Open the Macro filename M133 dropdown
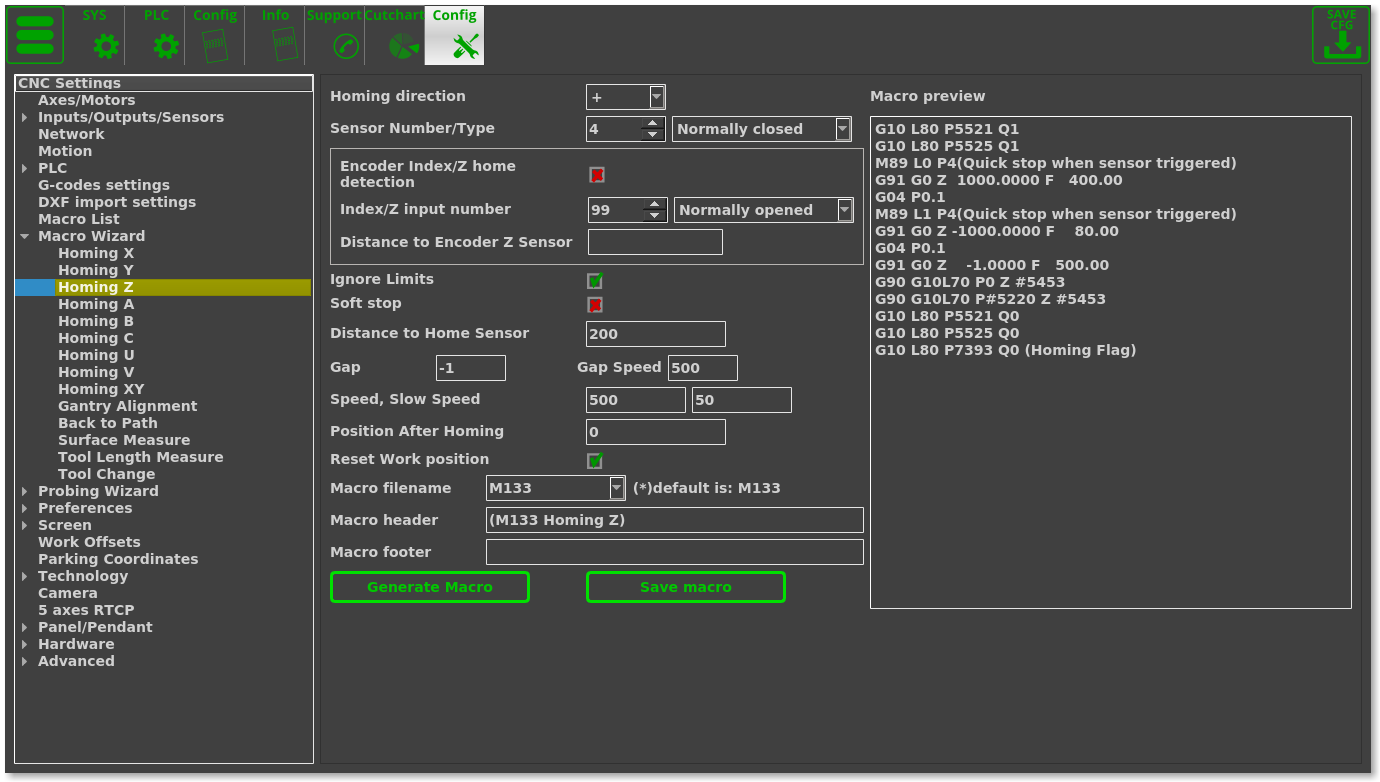Viewport: 1380px width, 782px height. point(617,488)
